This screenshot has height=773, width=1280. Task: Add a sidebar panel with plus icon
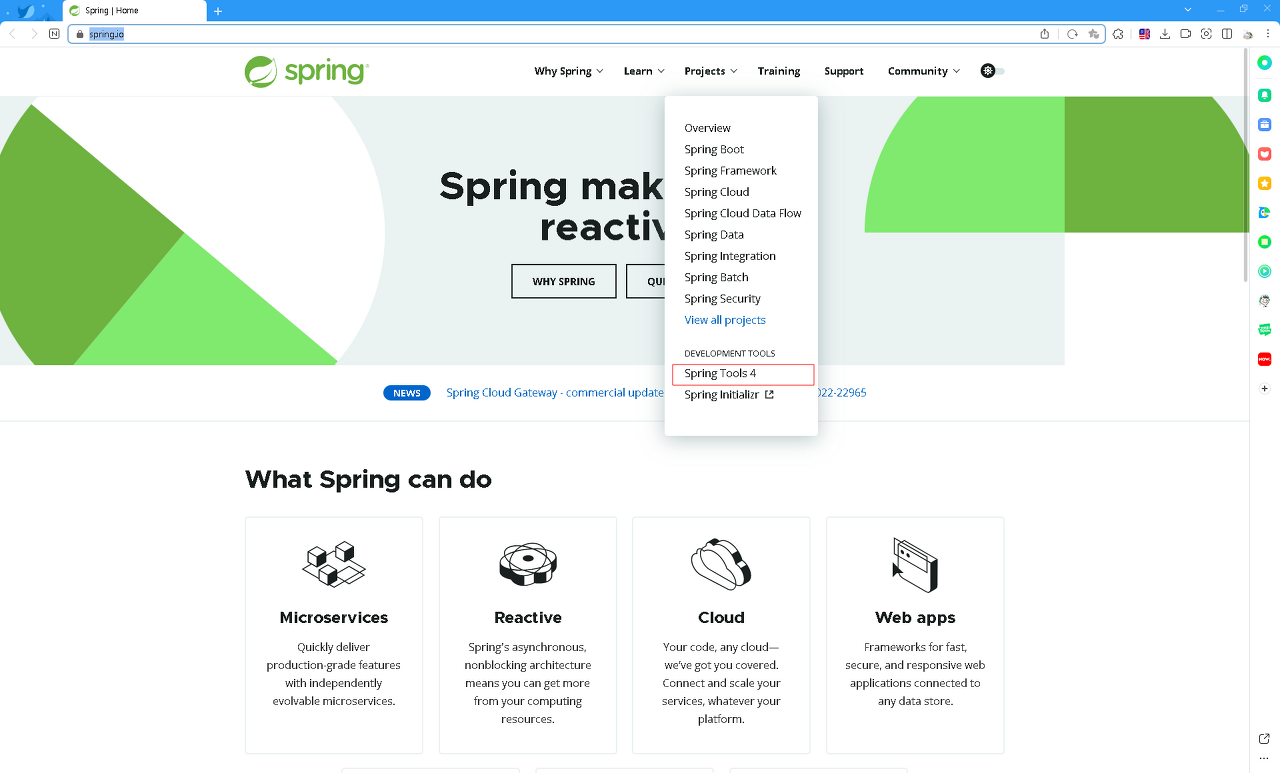pos(1264,388)
